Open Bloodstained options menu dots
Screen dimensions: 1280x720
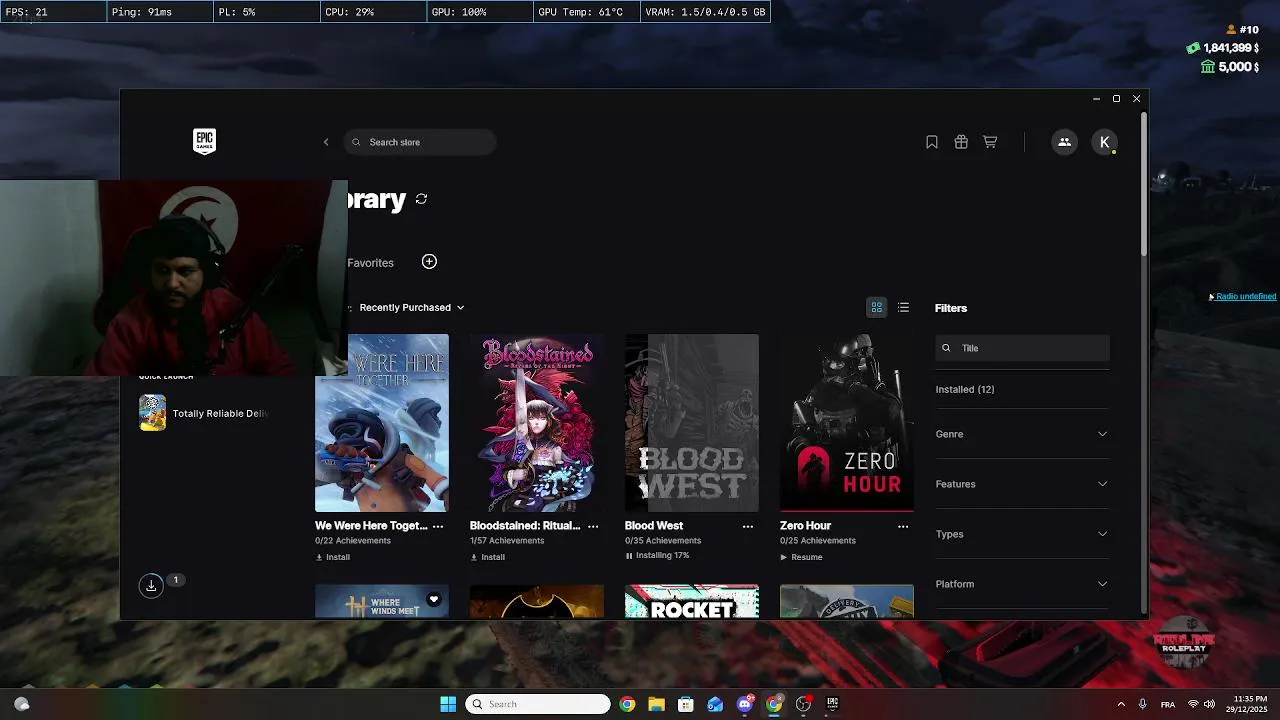tap(593, 526)
